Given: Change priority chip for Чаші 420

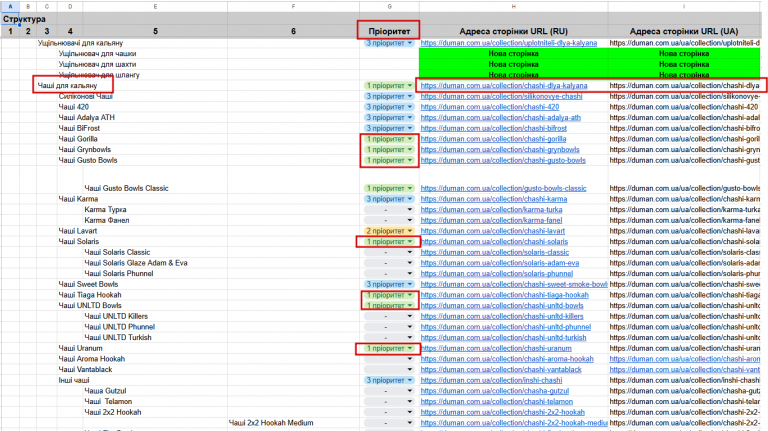Looking at the screenshot, I should [389, 107].
